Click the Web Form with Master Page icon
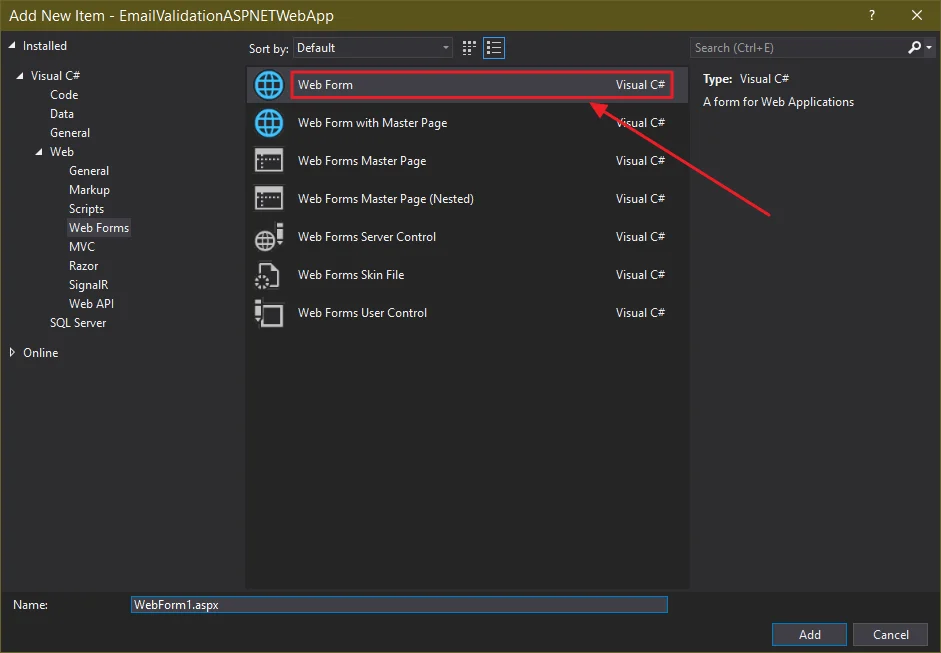 click(268, 122)
